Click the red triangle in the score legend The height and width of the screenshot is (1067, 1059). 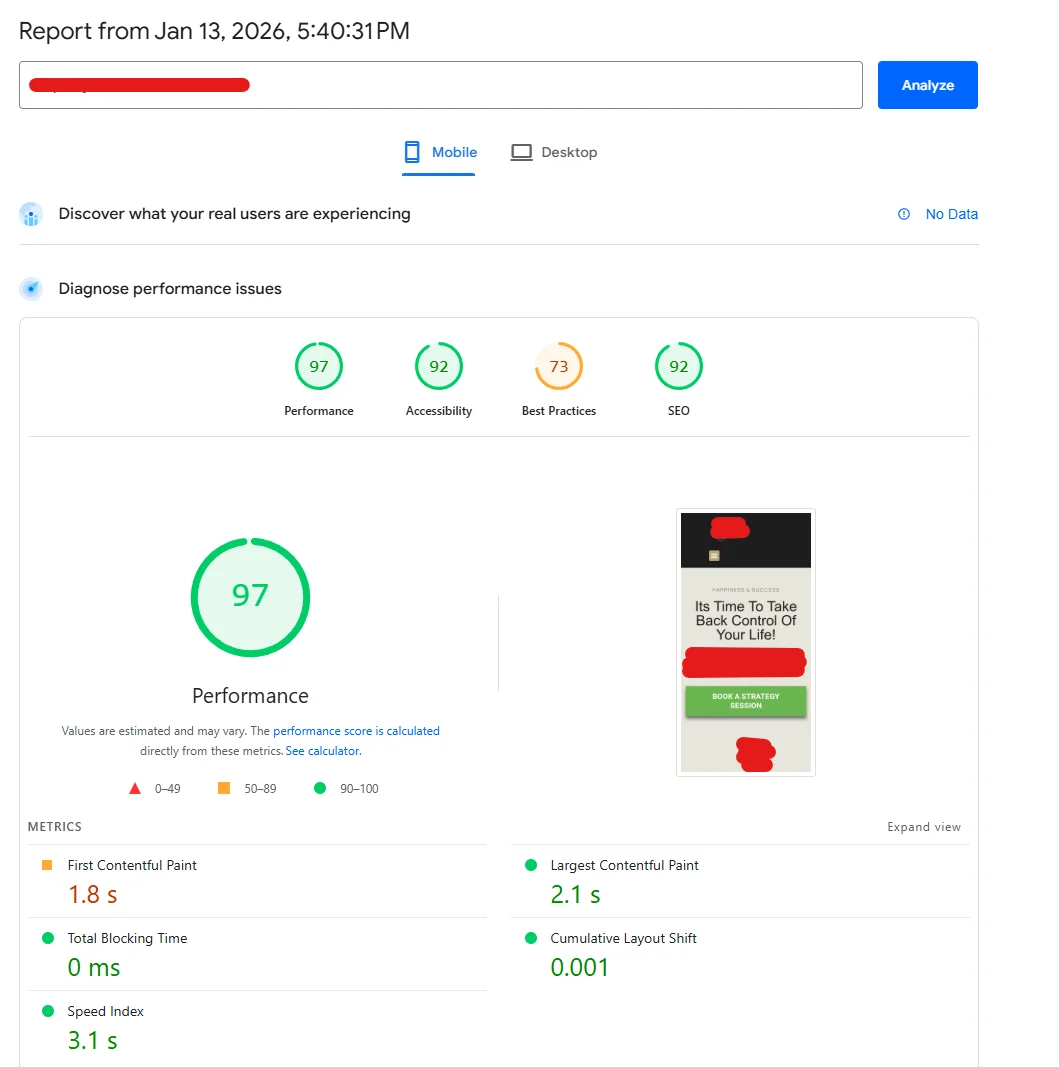135,788
